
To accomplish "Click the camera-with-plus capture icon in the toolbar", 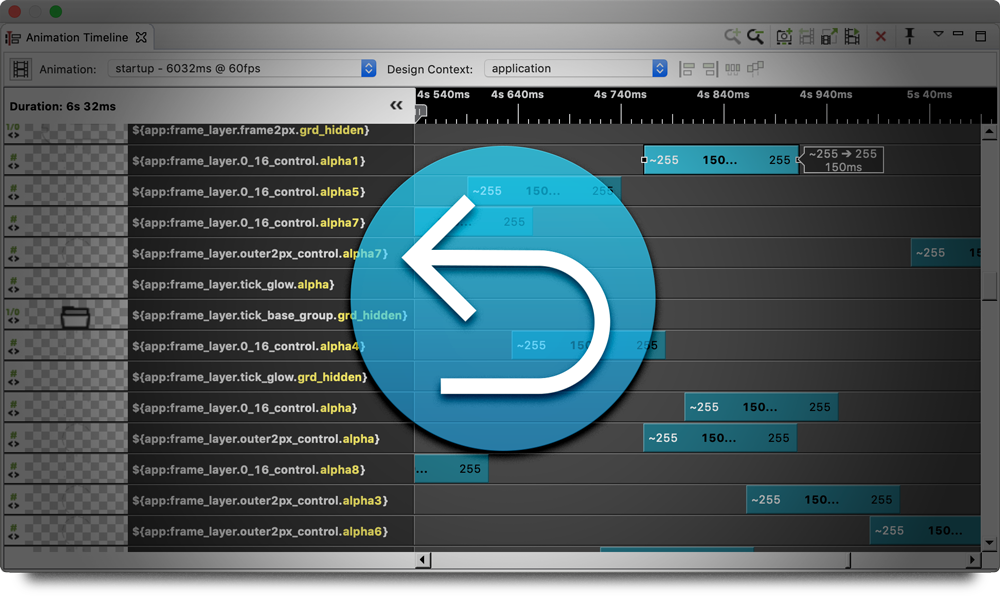I will click(784, 36).
